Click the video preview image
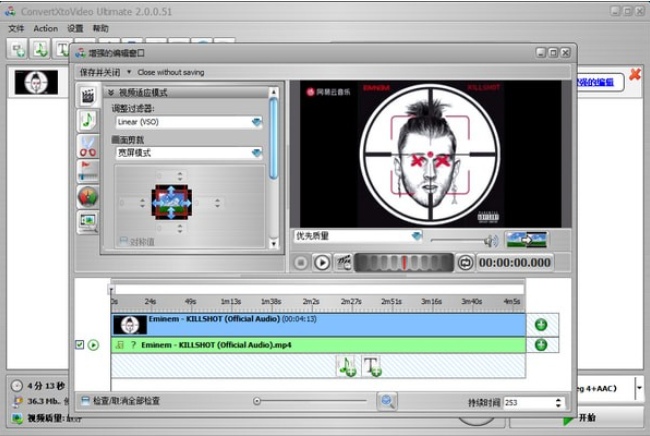650x436 pixels. point(430,154)
